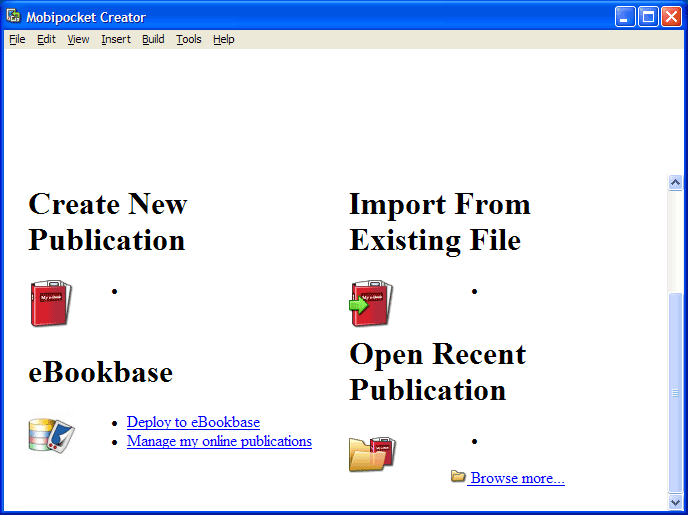Follow the Deploy to eBookbase link
This screenshot has width=688, height=515.
(194, 422)
